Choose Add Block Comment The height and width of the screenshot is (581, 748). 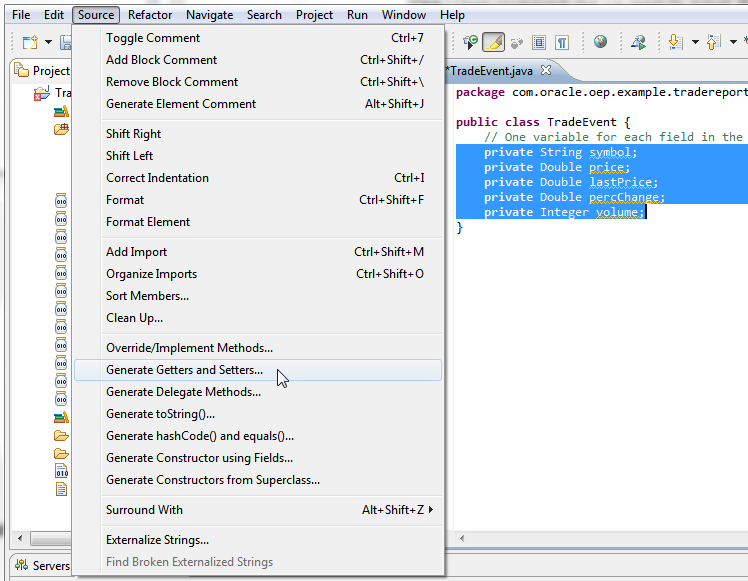pos(258,60)
